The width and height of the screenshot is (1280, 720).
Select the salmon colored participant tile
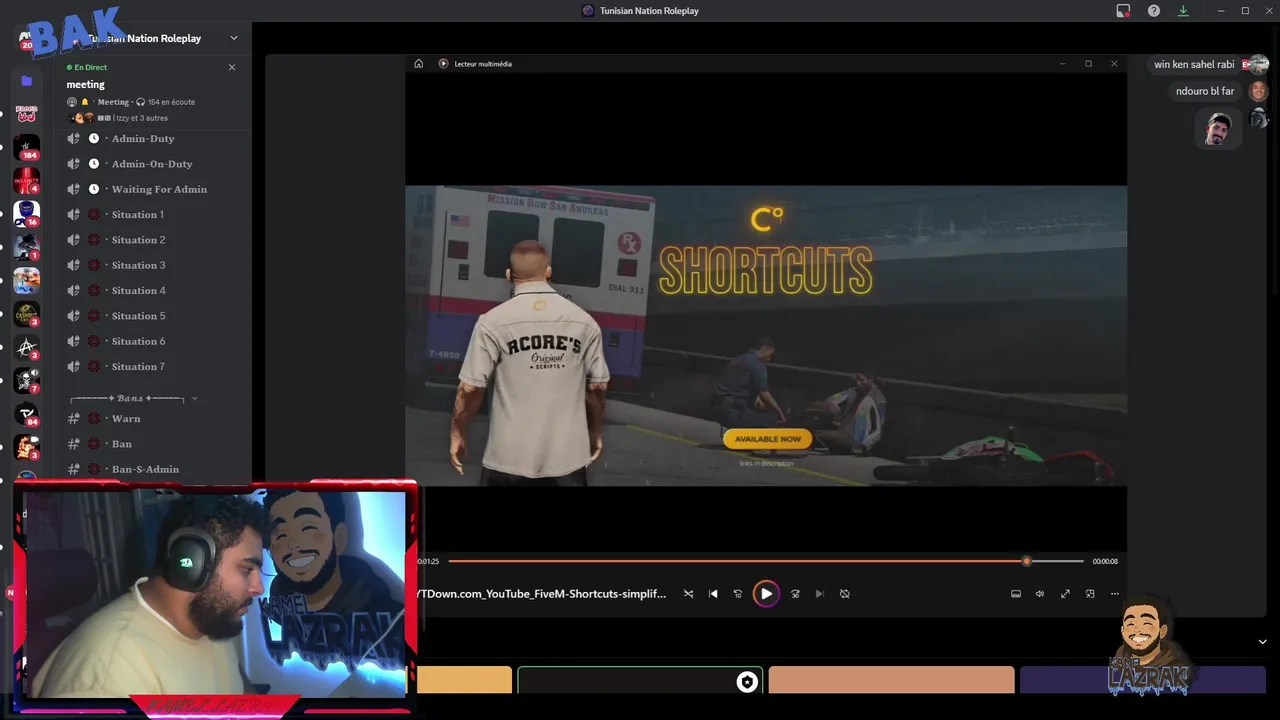pyautogui.click(x=891, y=680)
